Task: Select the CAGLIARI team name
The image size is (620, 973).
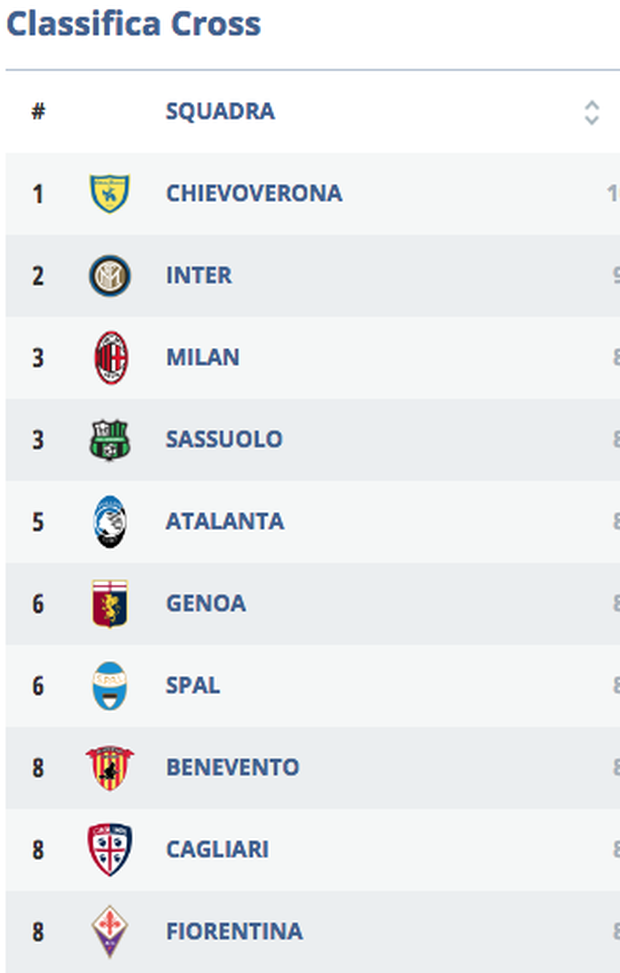Action: pyautogui.click(x=217, y=849)
